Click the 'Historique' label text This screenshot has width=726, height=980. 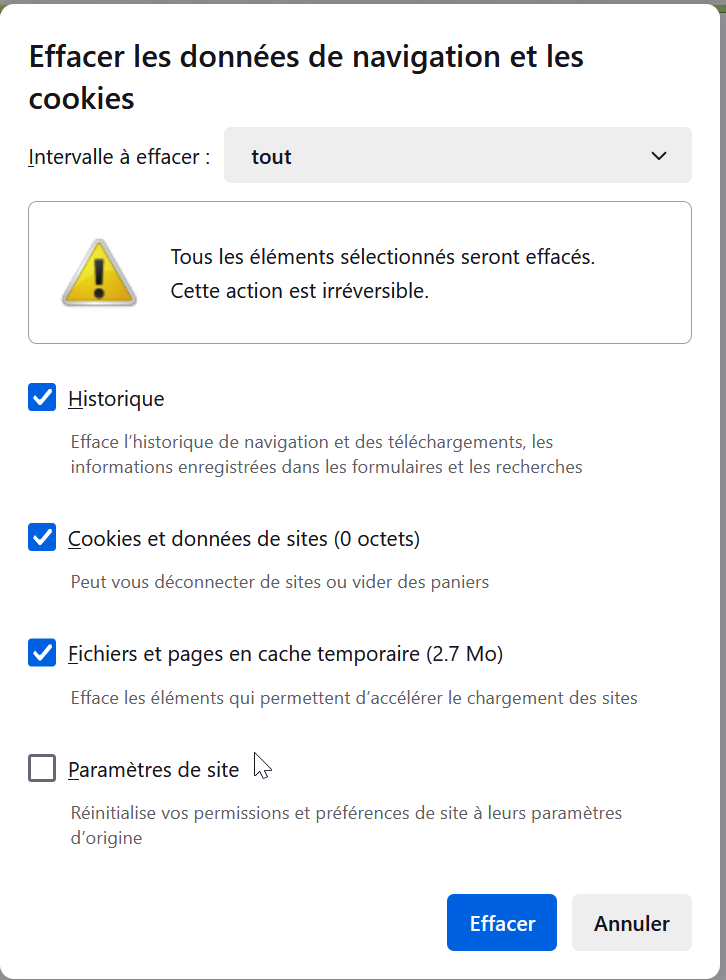point(116,399)
